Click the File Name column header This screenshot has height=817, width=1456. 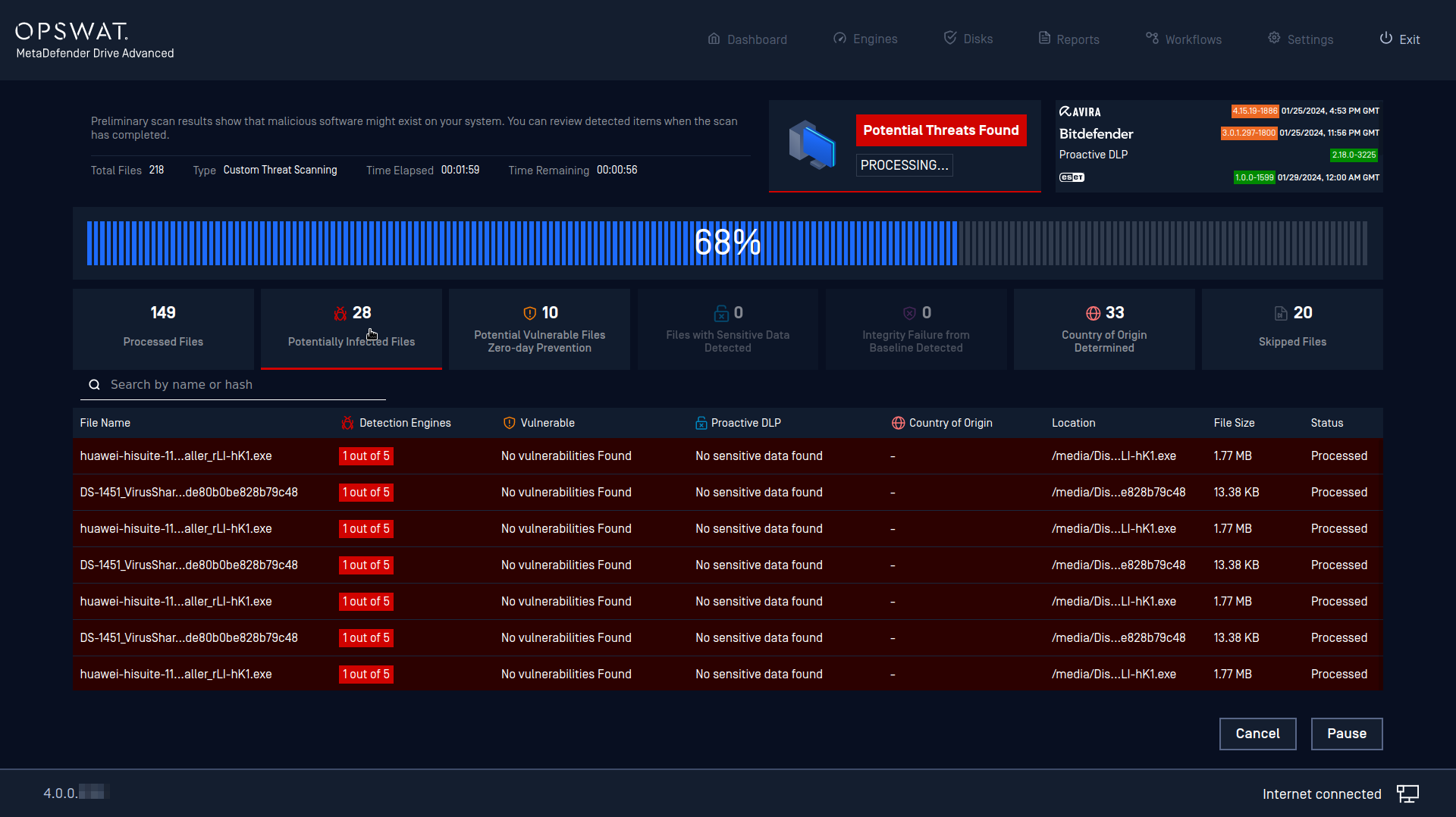coord(105,423)
